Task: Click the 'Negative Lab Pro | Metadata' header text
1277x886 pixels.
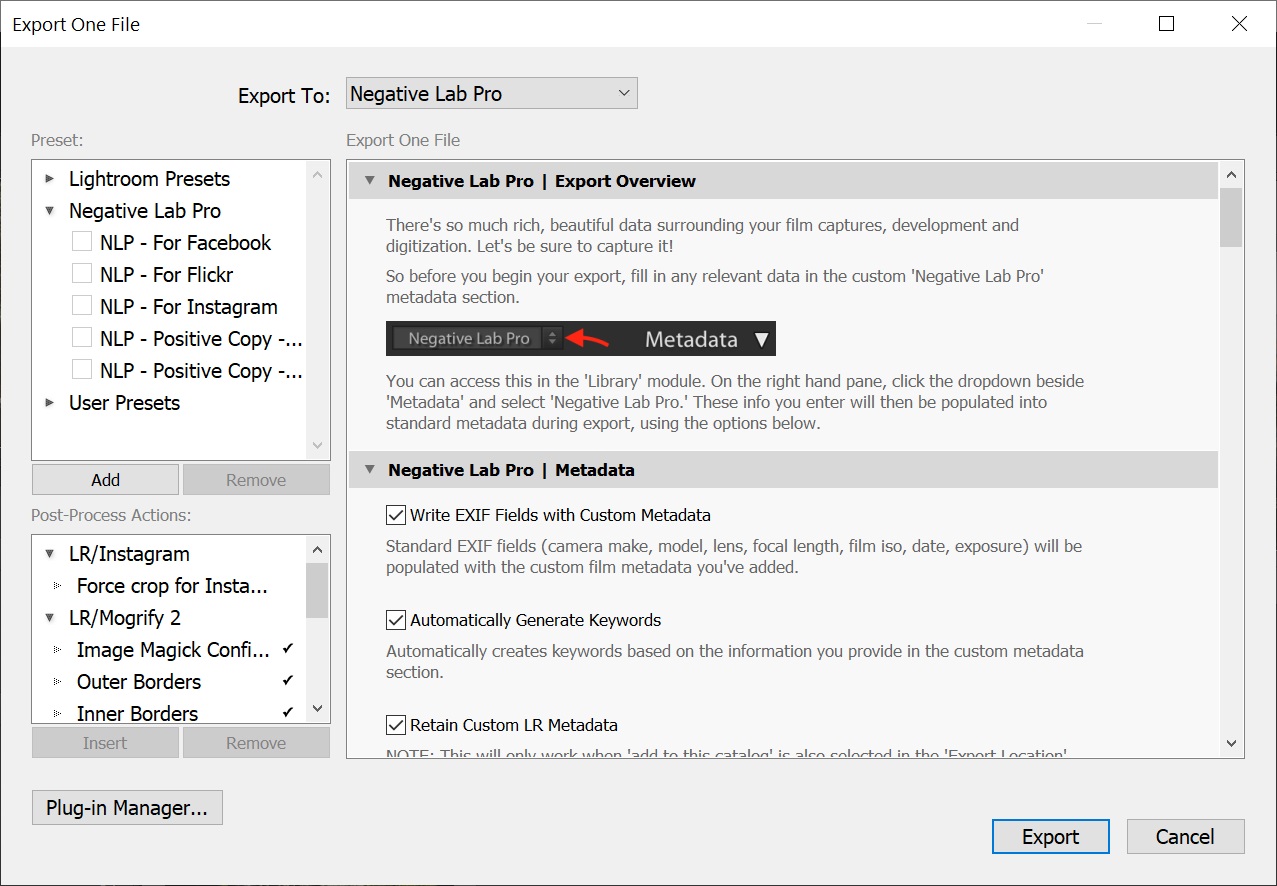Action: [x=511, y=470]
